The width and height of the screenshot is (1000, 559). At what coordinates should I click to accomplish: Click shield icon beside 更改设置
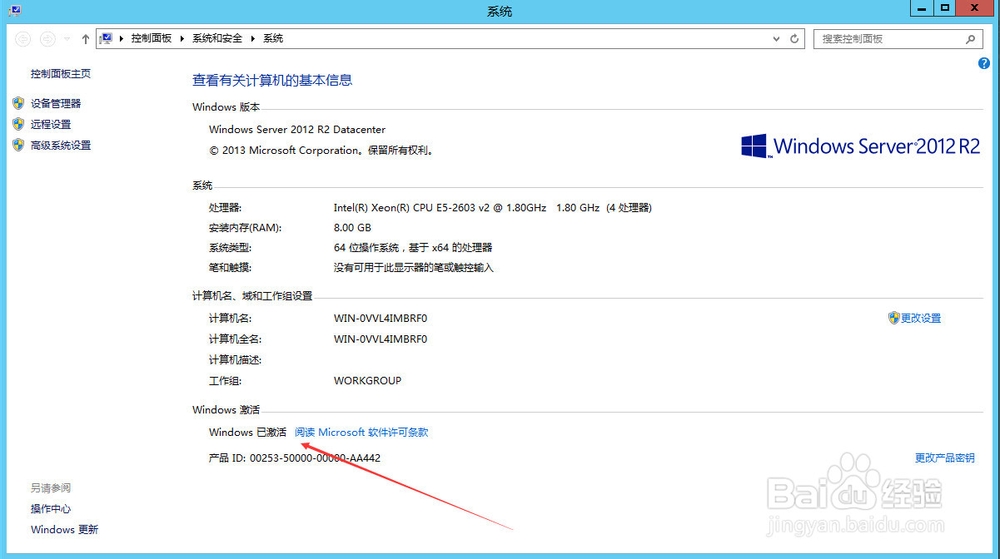893,318
